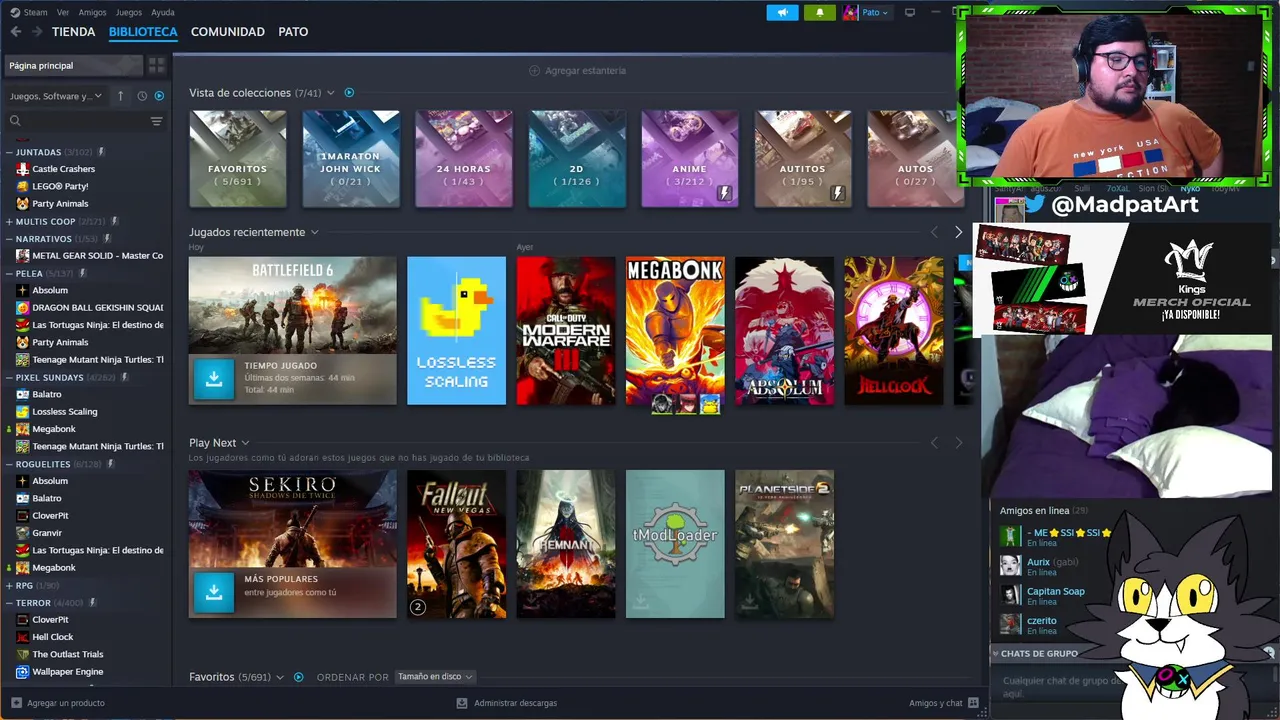Screen dimensions: 1280x720
Task: Toggle play filter beside Favoritos shelf
Action: 298,677
